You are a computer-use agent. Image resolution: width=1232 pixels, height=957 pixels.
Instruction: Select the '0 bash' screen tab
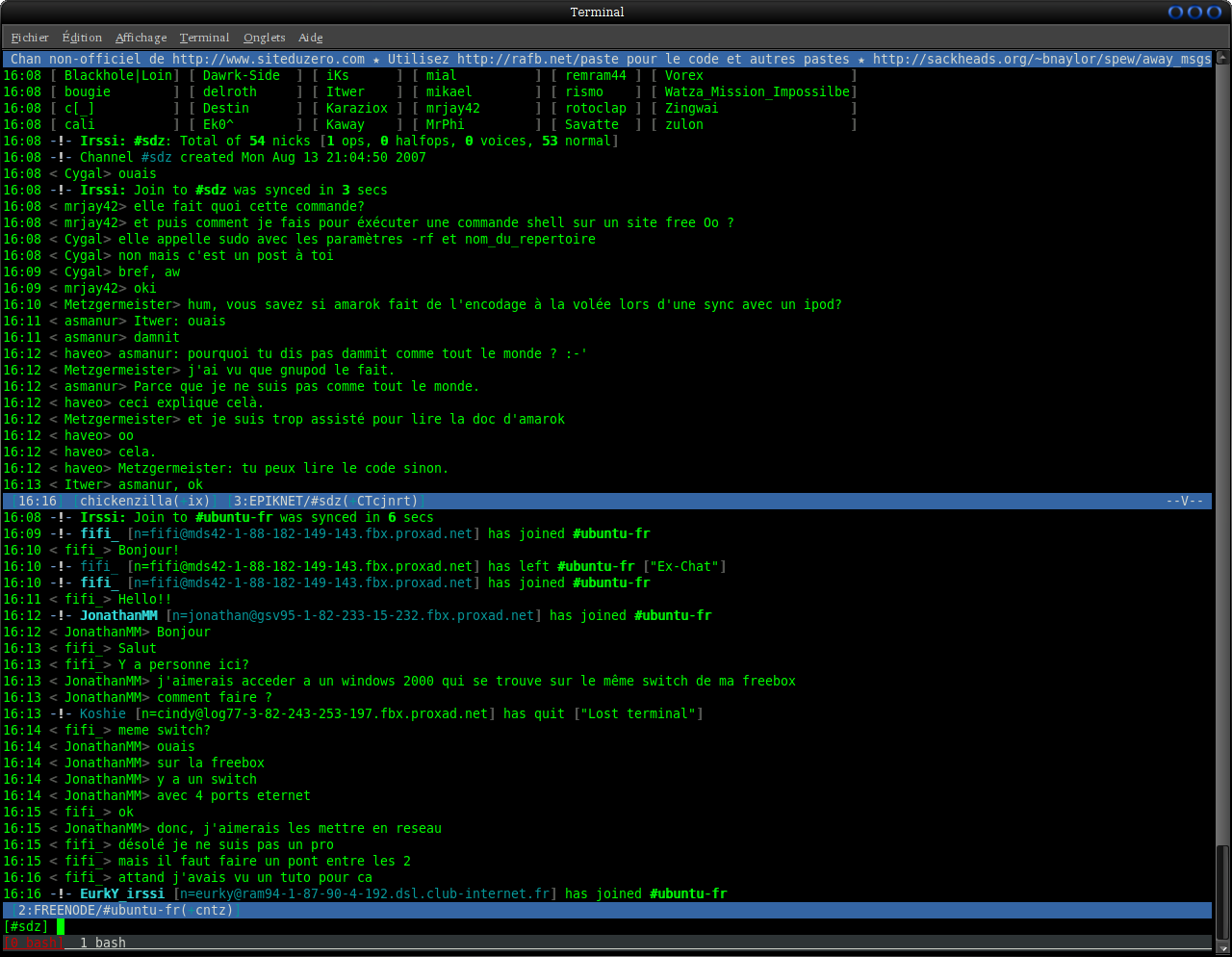pos(33,943)
